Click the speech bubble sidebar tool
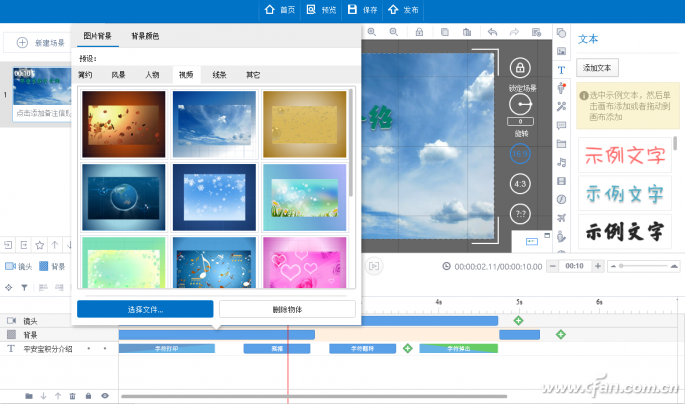This screenshot has width=685, height=404. click(x=562, y=125)
